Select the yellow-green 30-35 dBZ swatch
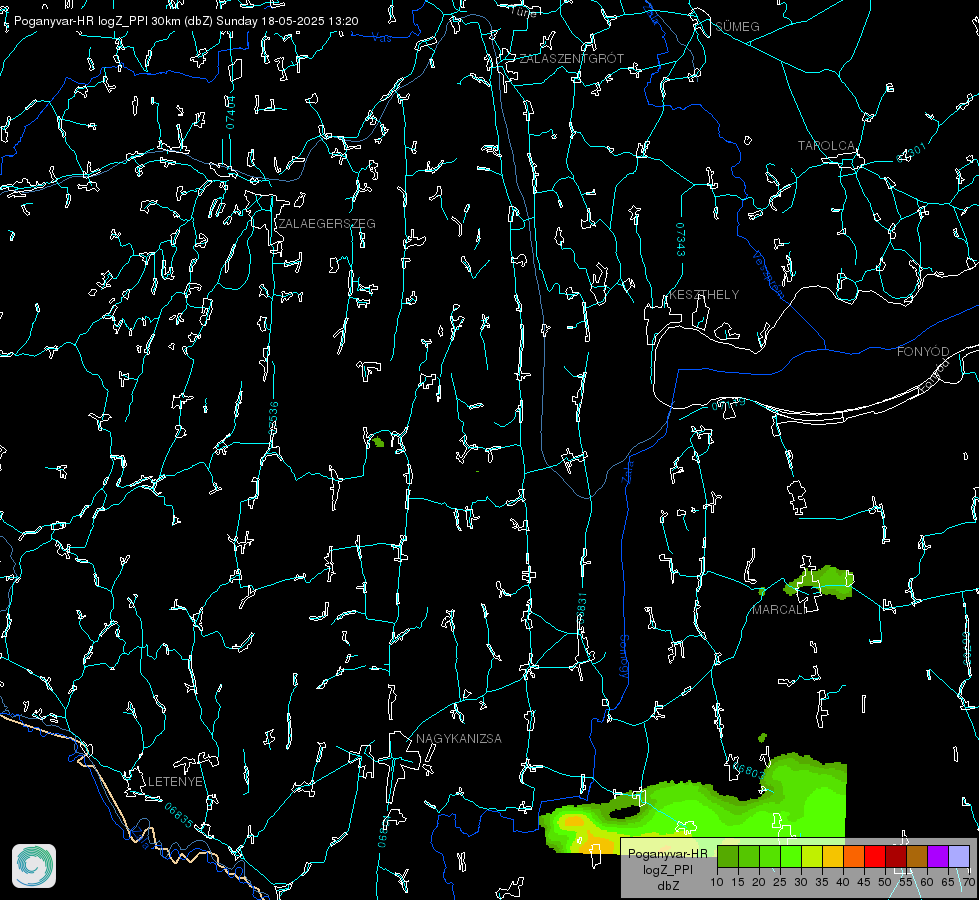 812,856
